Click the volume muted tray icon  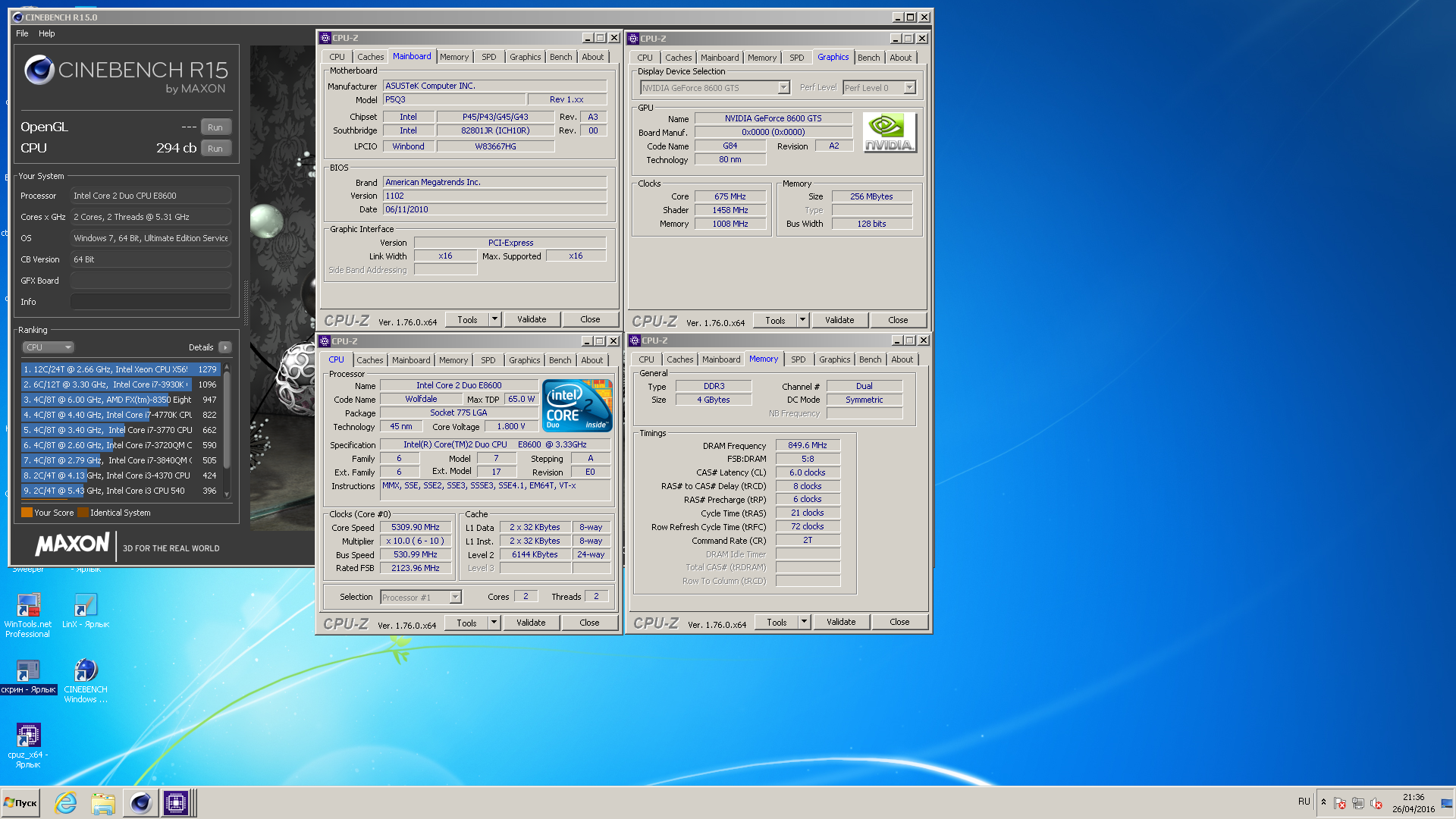click(x=1376, y=803)
